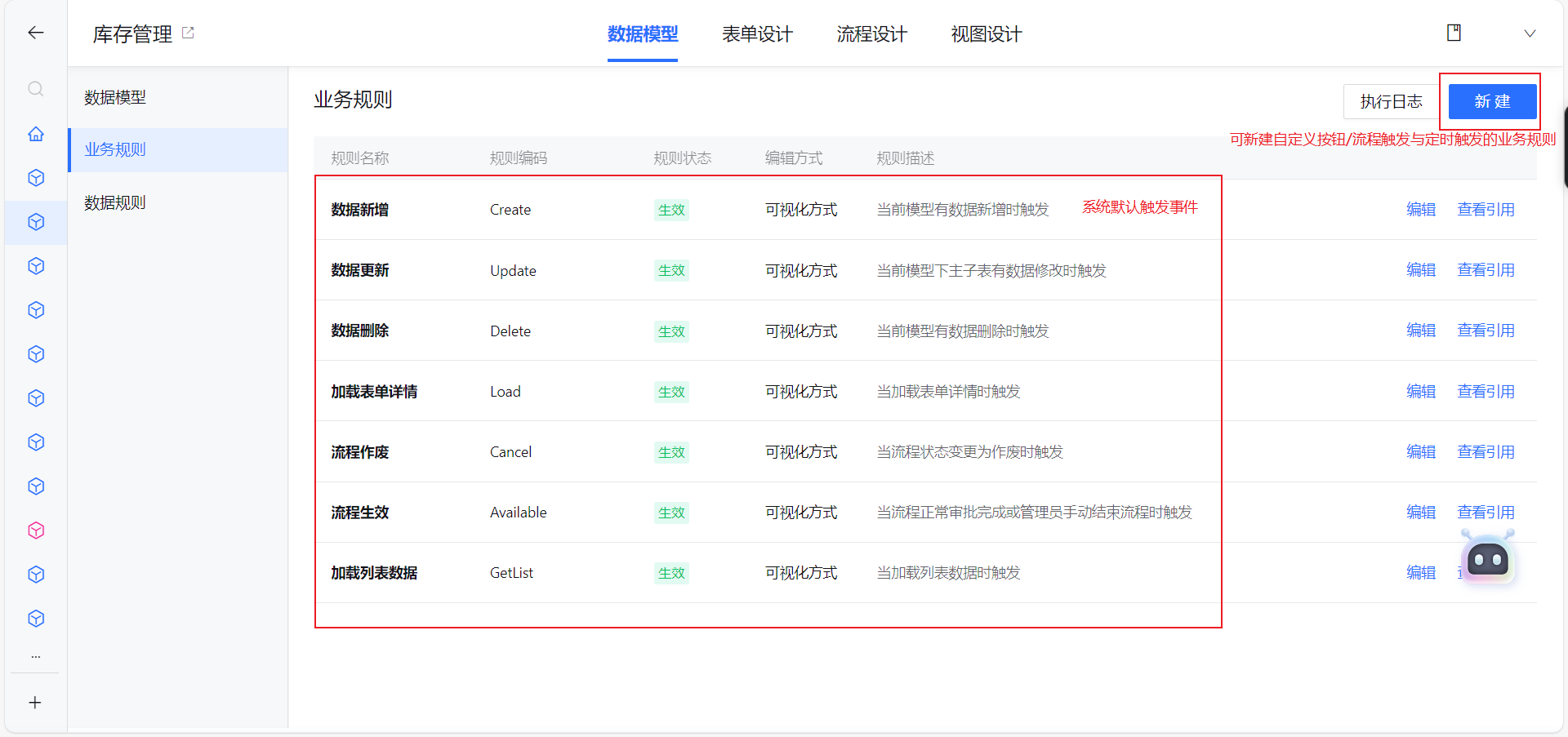View references for 数据更新 rule
Viewport: 1568px width, 737px height.
point(1486,270)
